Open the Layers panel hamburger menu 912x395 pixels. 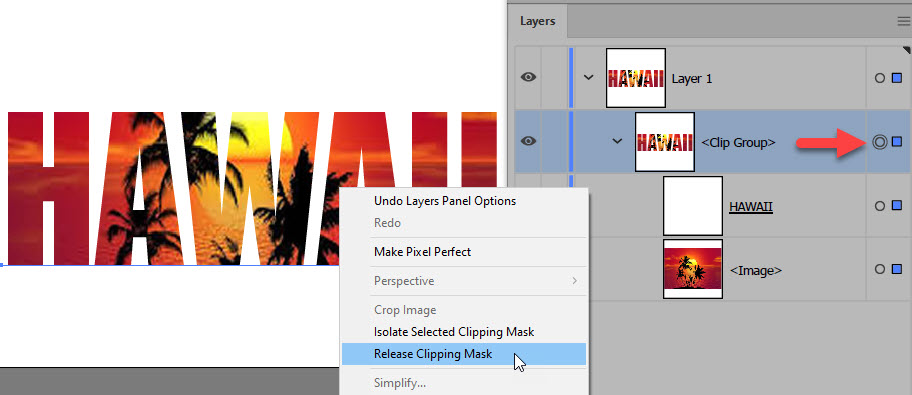905,22
